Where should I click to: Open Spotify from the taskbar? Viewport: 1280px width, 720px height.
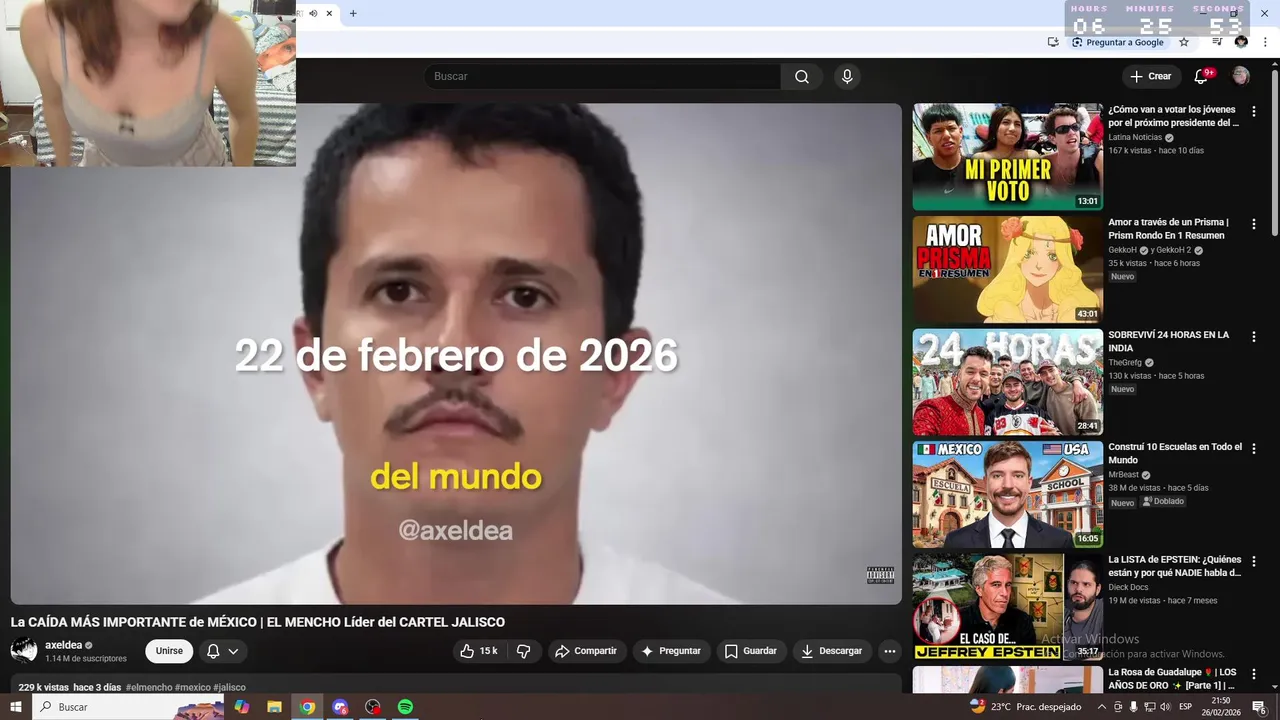click(x=405, y=707)
